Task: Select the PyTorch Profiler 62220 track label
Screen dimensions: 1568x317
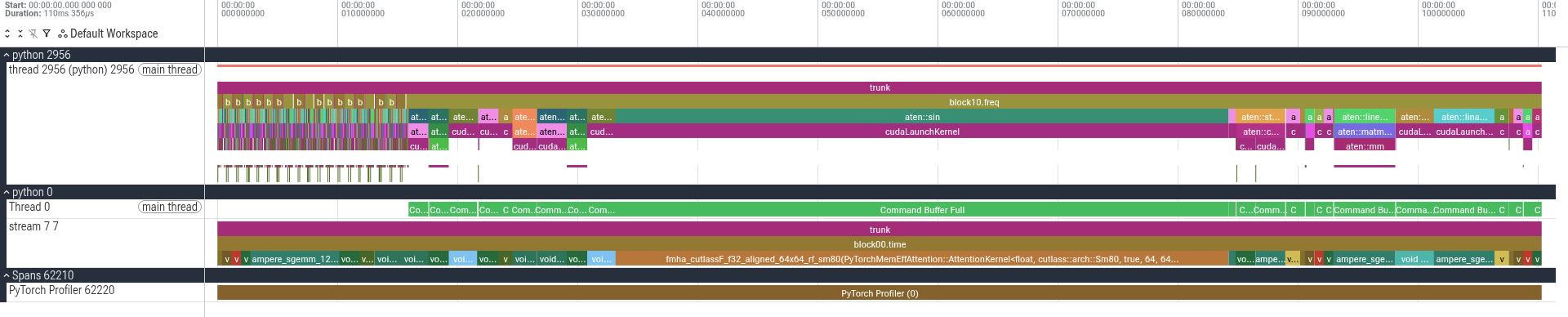Action: coord(61,290)
